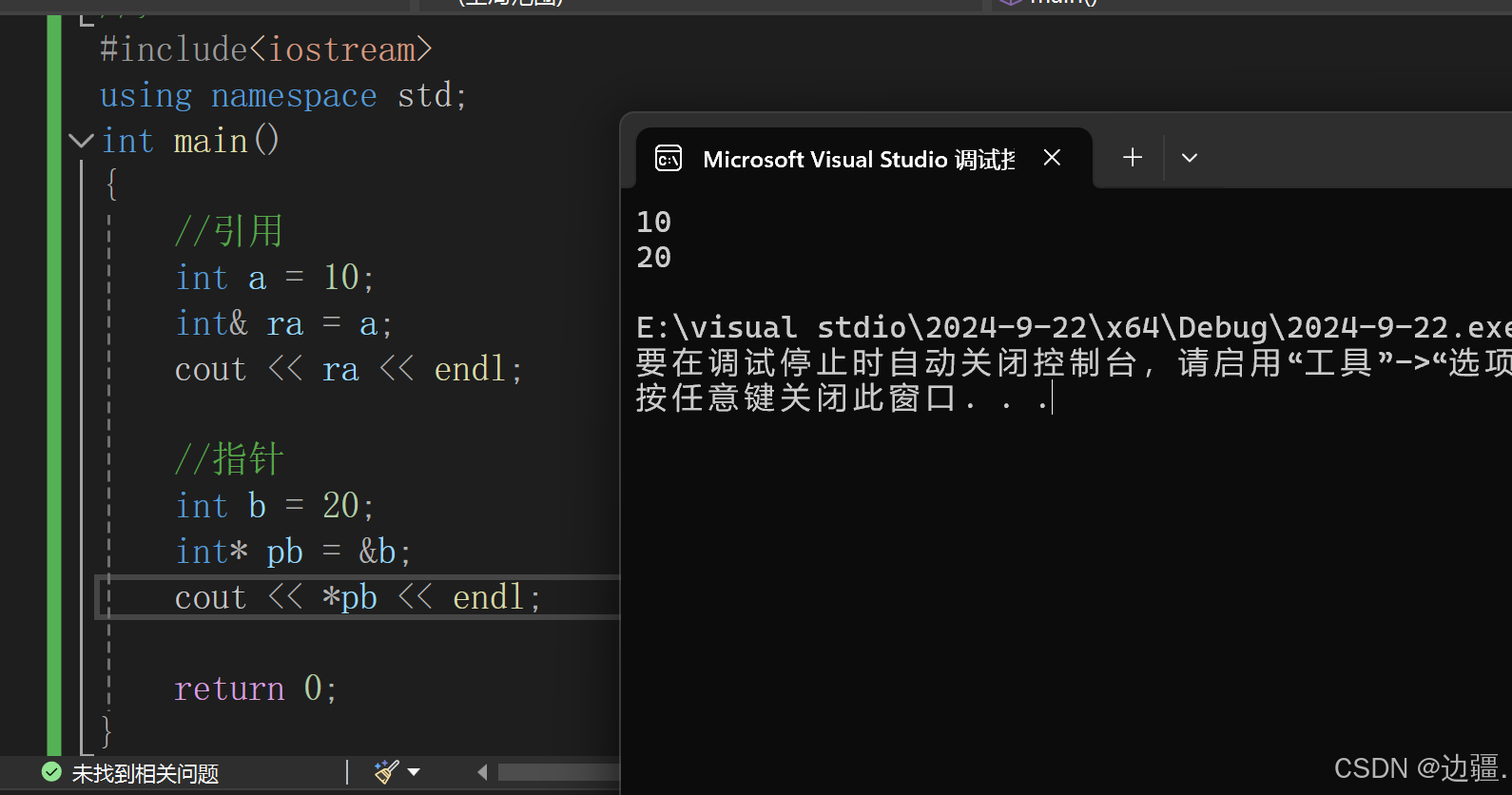Click the 'return 0;' line
The height and width of the screenshot is (795, 1512).
coord(256,688)
